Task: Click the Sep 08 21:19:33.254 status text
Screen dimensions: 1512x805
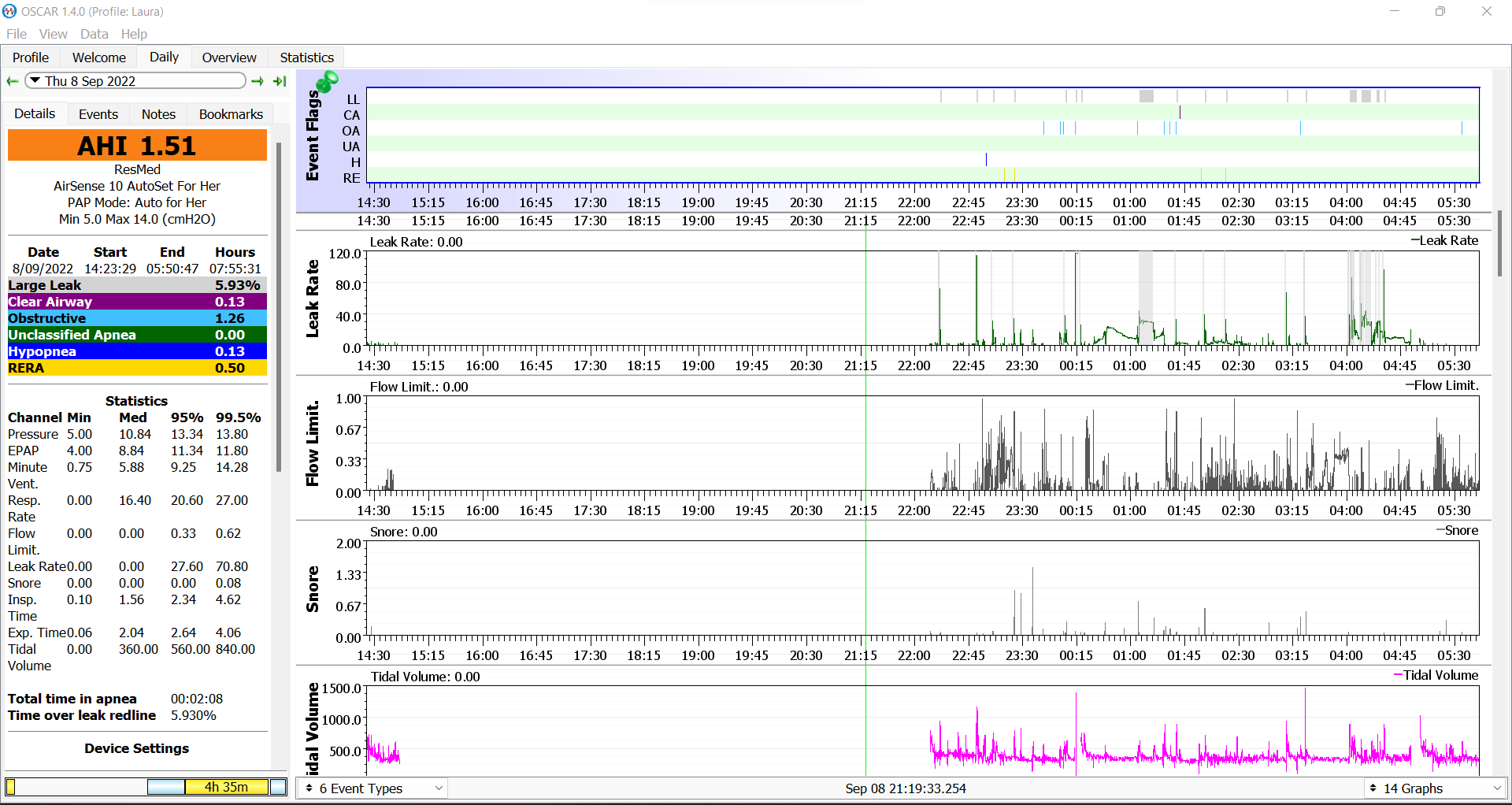Action: [x=906, y=788]
